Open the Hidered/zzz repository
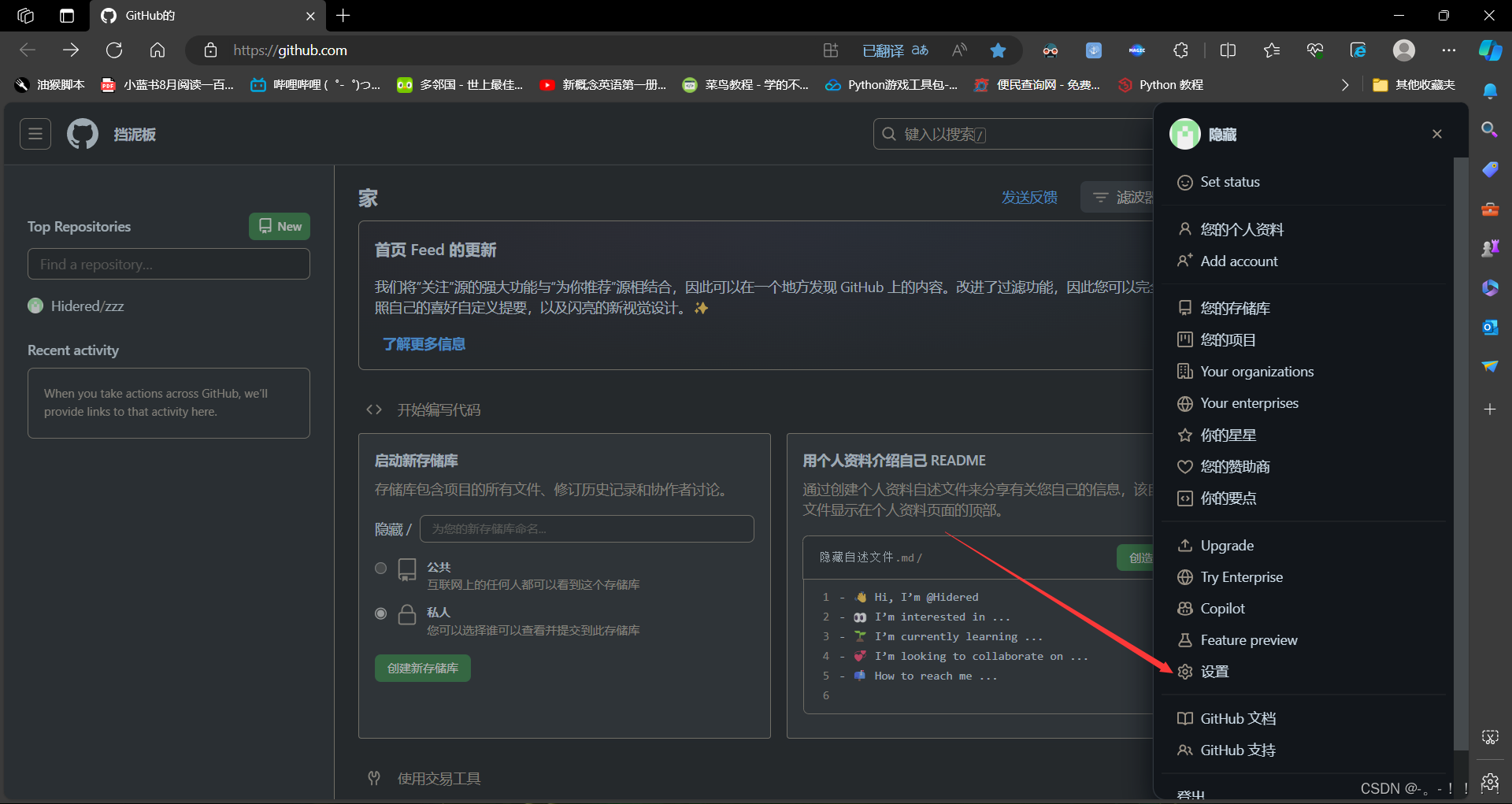1512x804 pixels. [x=87, y=306]
